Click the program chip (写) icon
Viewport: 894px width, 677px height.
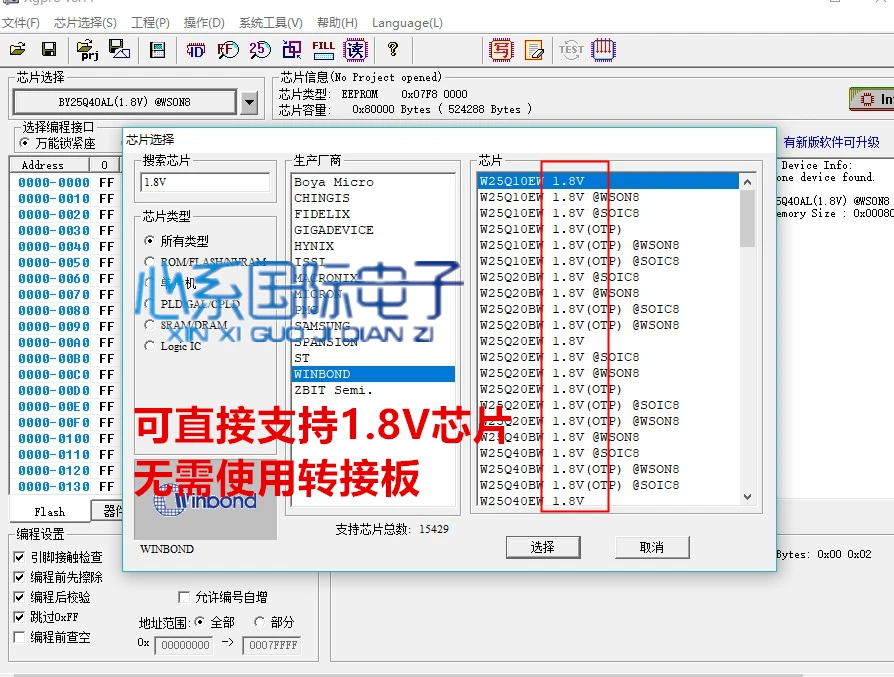pyautogui.click(x=502, y=50)
